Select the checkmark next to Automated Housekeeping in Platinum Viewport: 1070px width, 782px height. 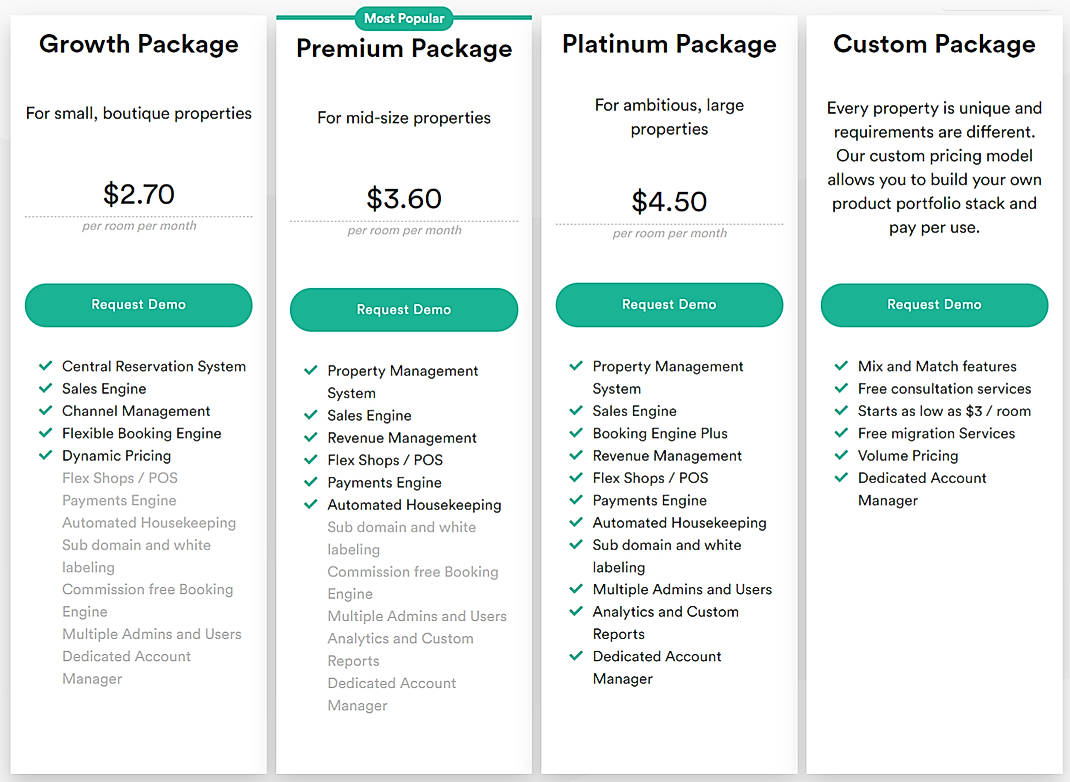576,523
